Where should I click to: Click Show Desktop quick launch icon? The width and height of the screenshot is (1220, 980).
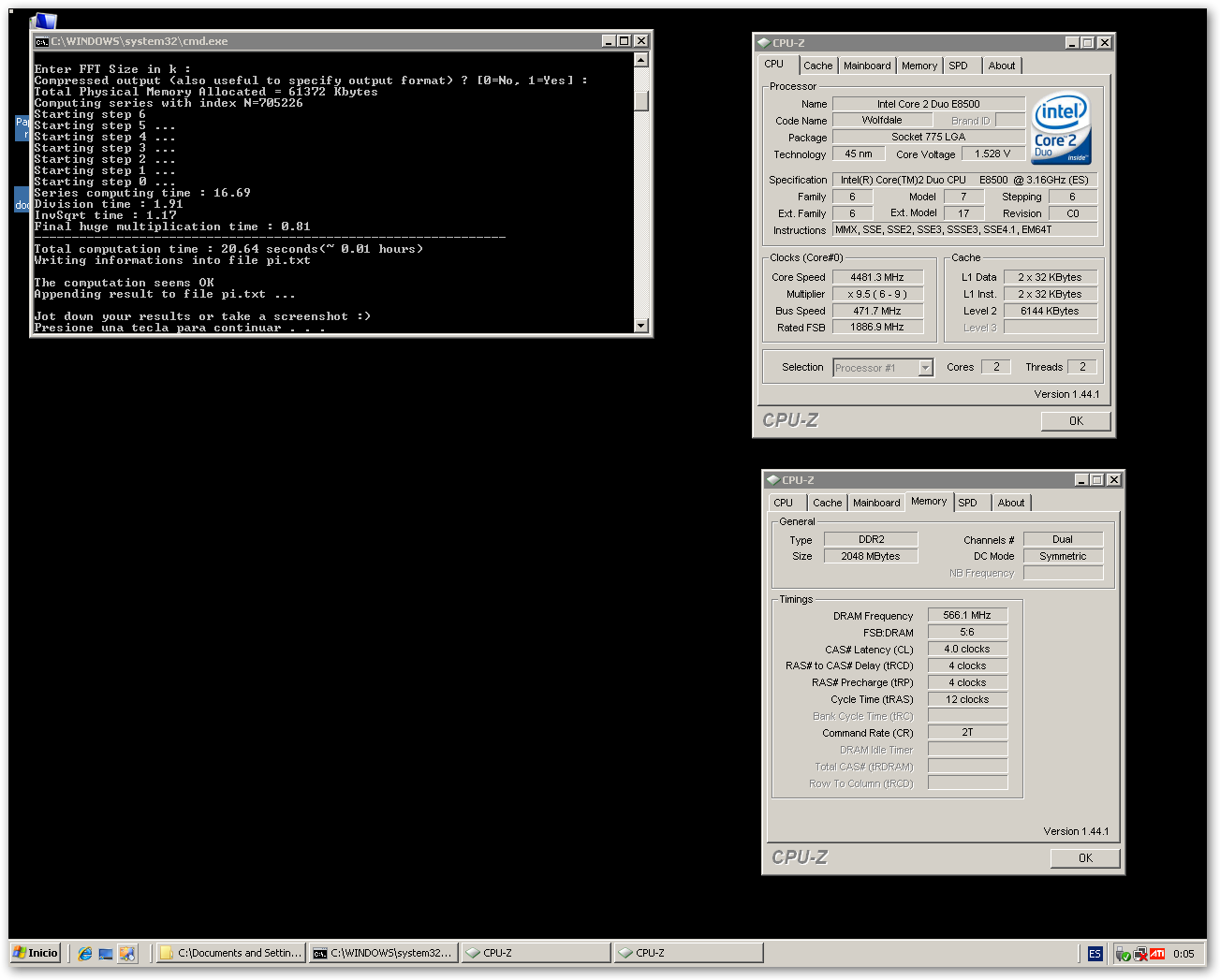click(x=106, y=954)
